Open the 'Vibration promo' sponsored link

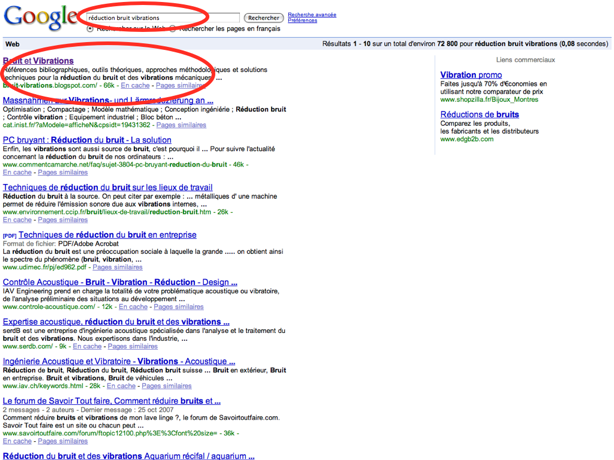[471, 75]
